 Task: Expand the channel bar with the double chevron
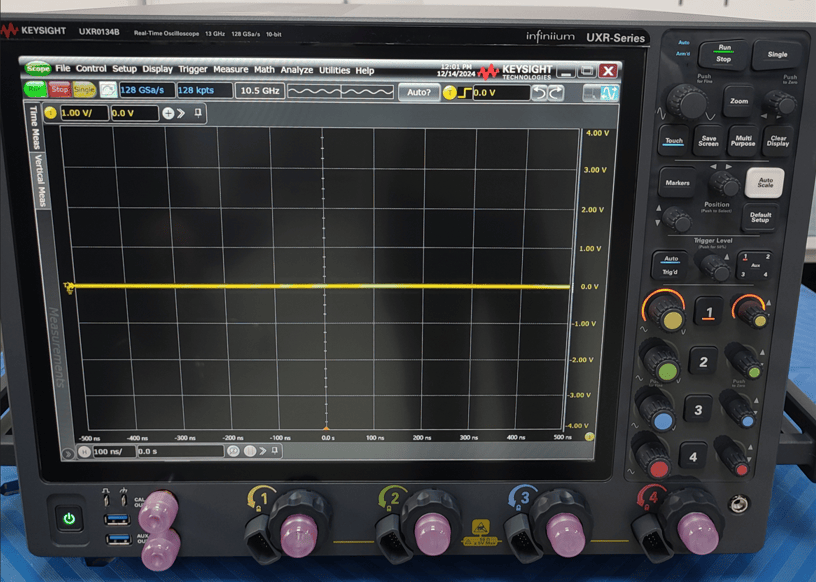pyautogui.click(x=181, y=113)
